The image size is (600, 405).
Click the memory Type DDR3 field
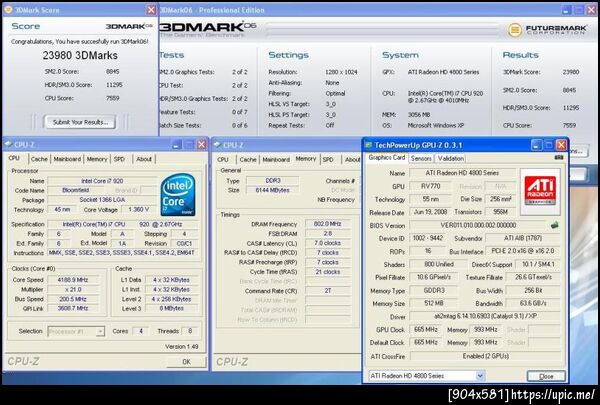click(272, 180)
